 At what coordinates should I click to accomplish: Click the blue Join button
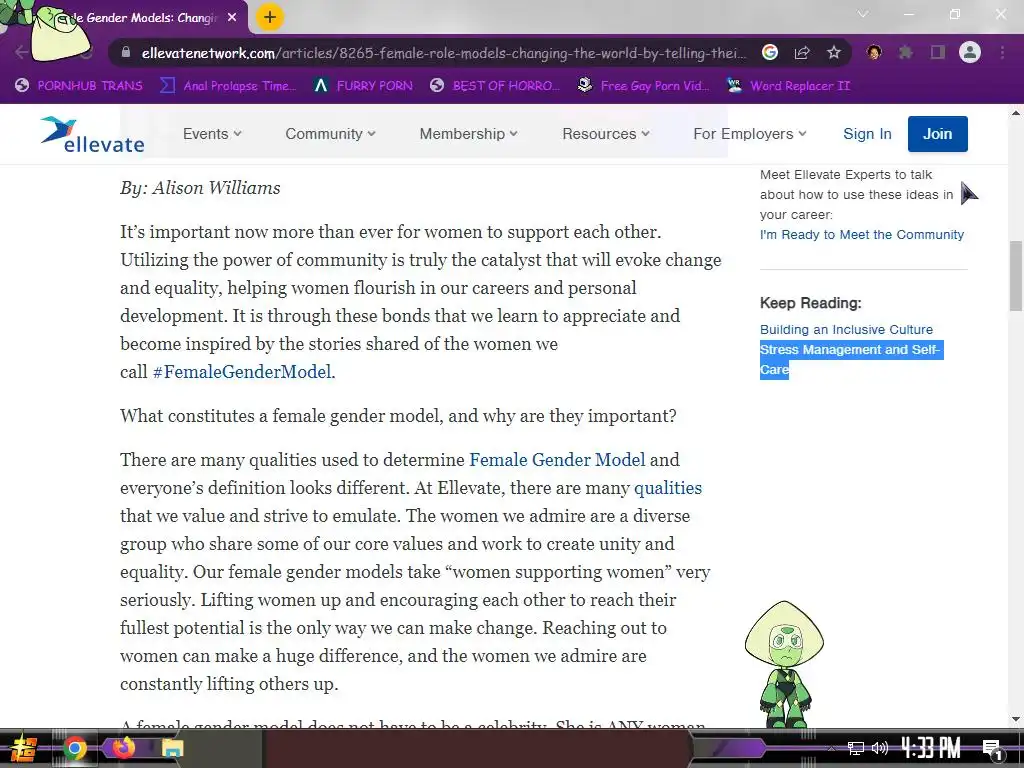(x=938, y=134)
